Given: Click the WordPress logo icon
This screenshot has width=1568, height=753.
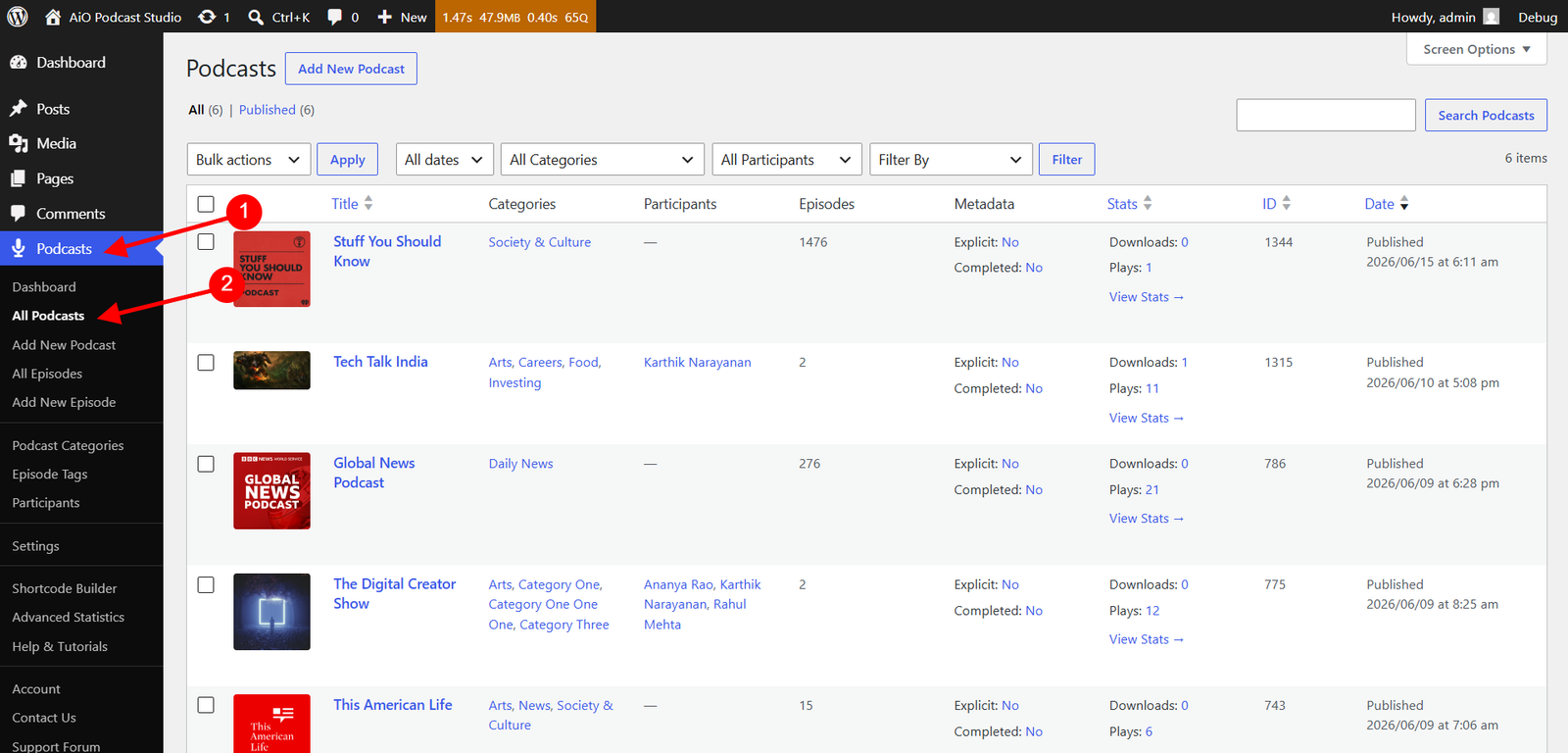Looking at the screenshot, I should pyautogui.click(x=18, y=17).
